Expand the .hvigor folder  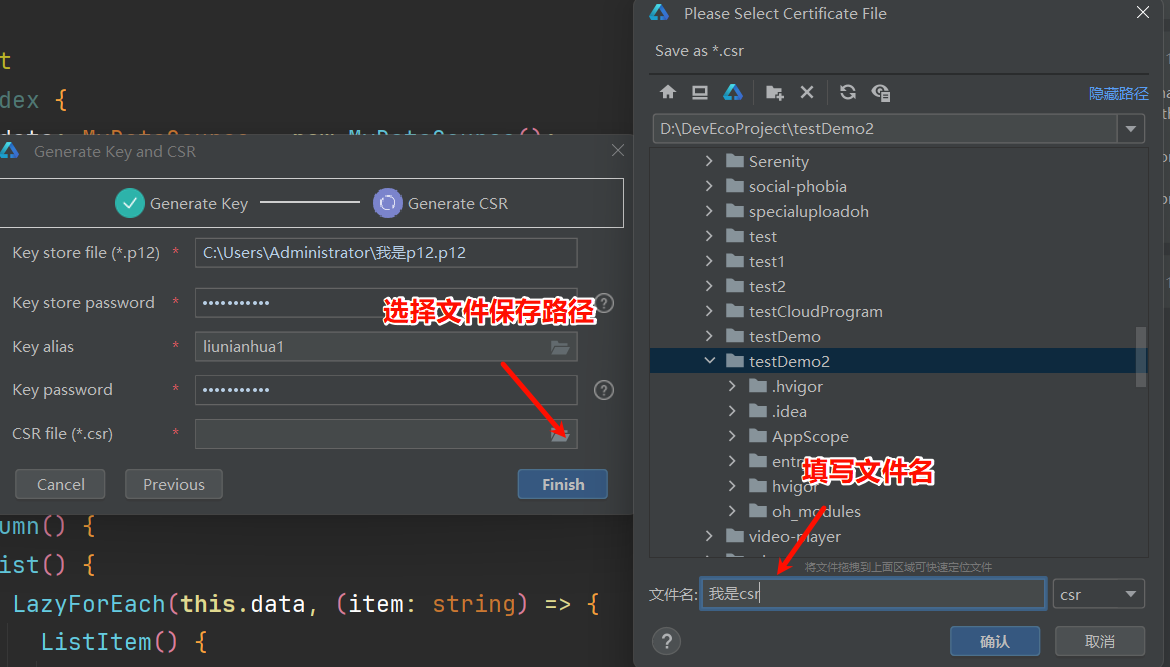[x=732, y=386]
